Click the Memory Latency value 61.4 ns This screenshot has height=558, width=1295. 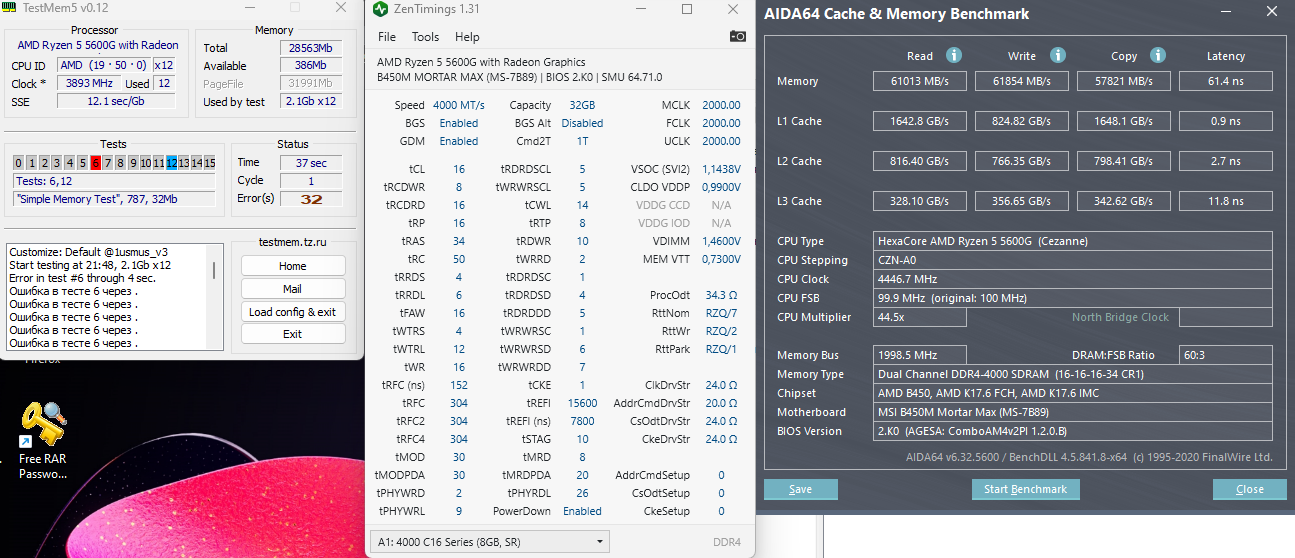point(1226,81)
